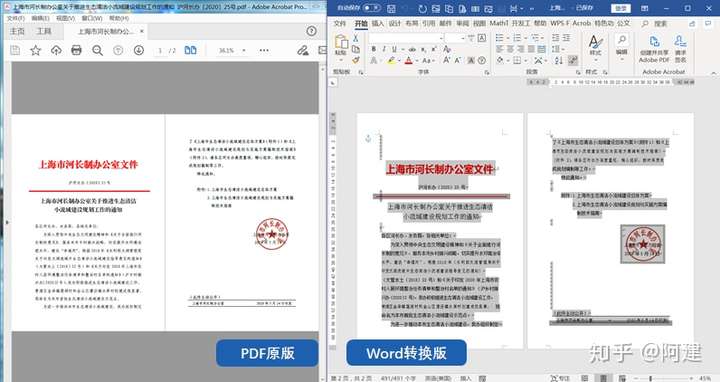Open the 审阅 ribbon tab in Word
The height and width of the screenshot is (382, 720).
coord(462,23)
